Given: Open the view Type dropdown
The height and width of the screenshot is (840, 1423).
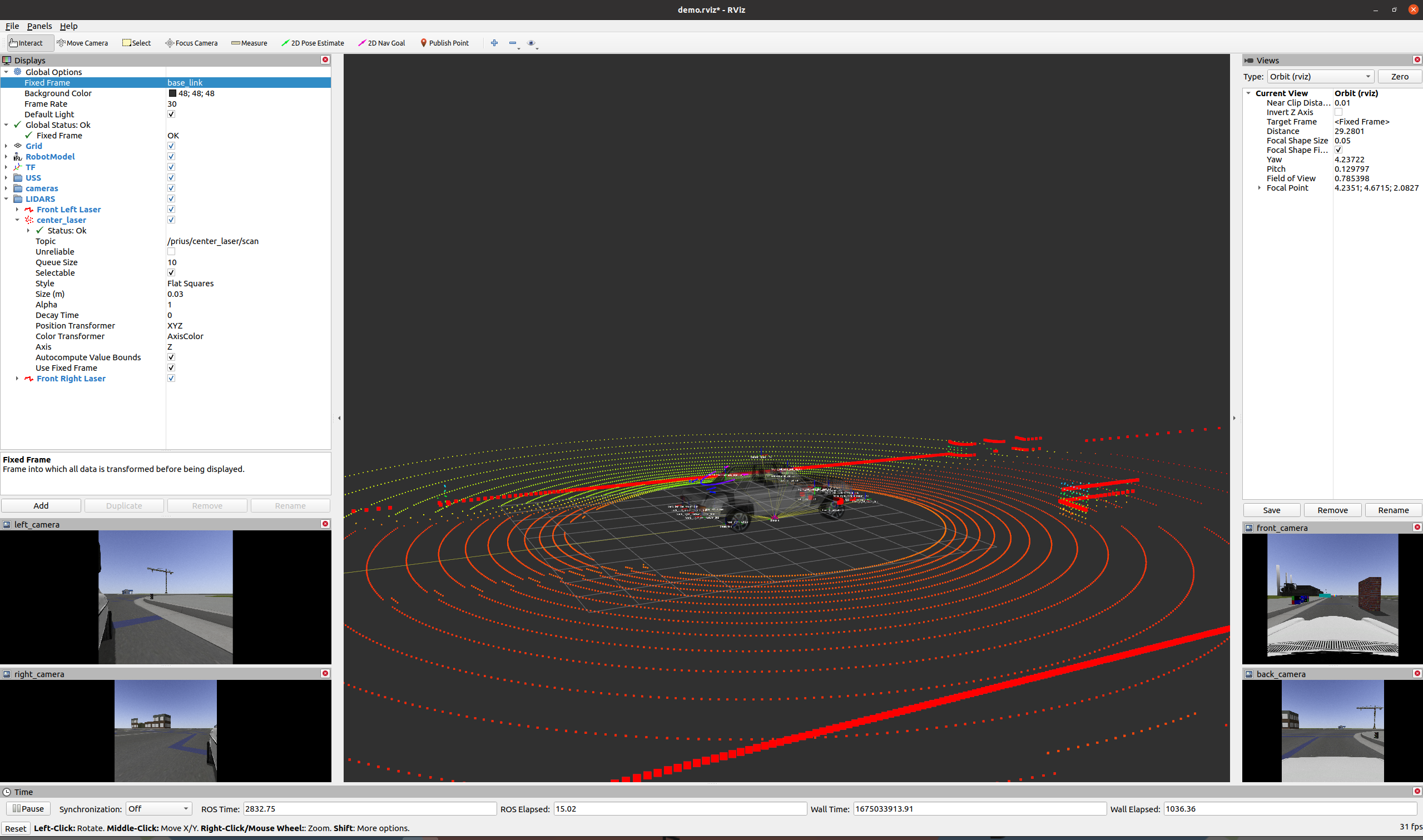Looking at the screenshot, I should pos(1320,76).
